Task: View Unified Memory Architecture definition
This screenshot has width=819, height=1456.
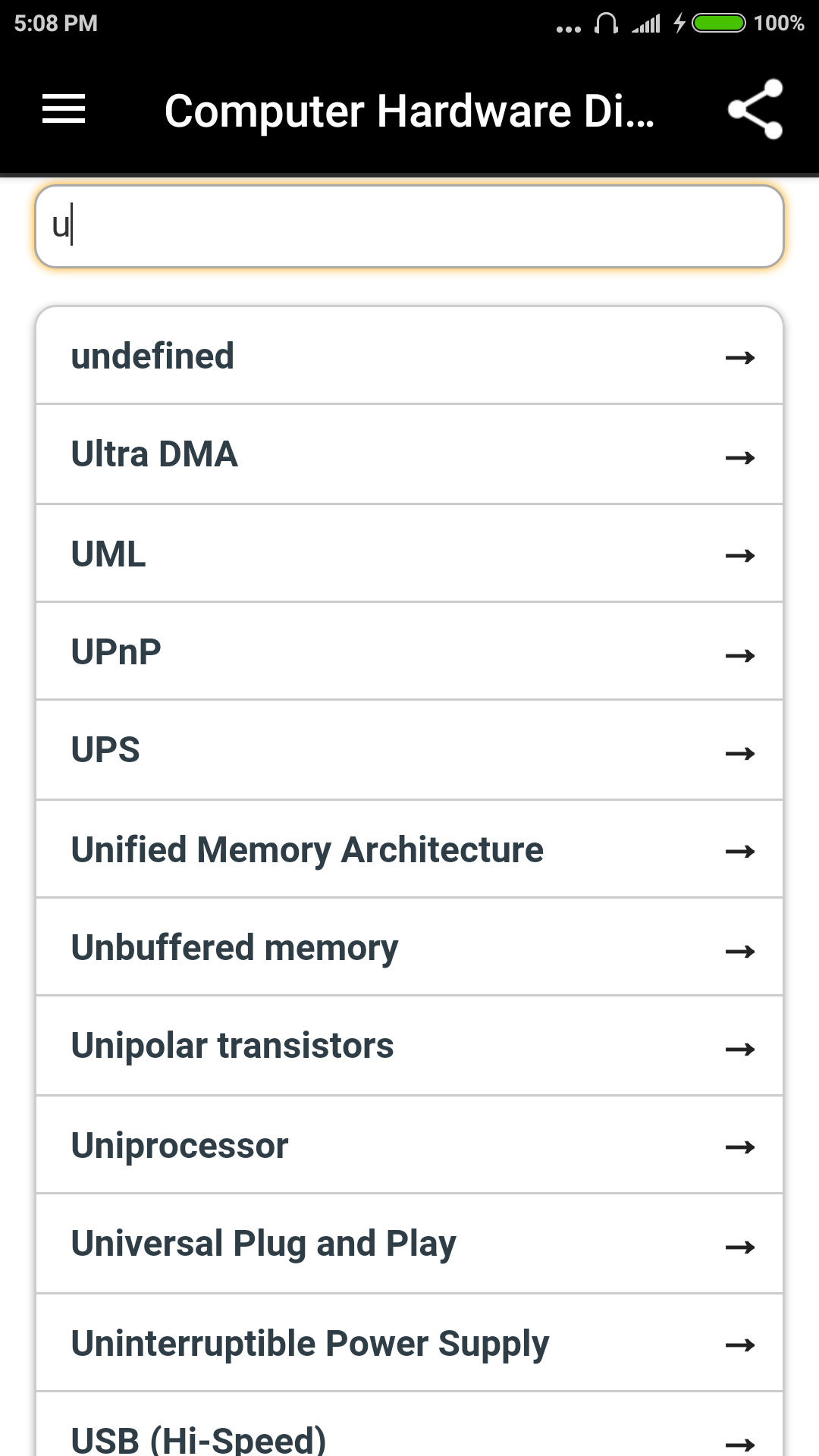Action: point(409,849)
